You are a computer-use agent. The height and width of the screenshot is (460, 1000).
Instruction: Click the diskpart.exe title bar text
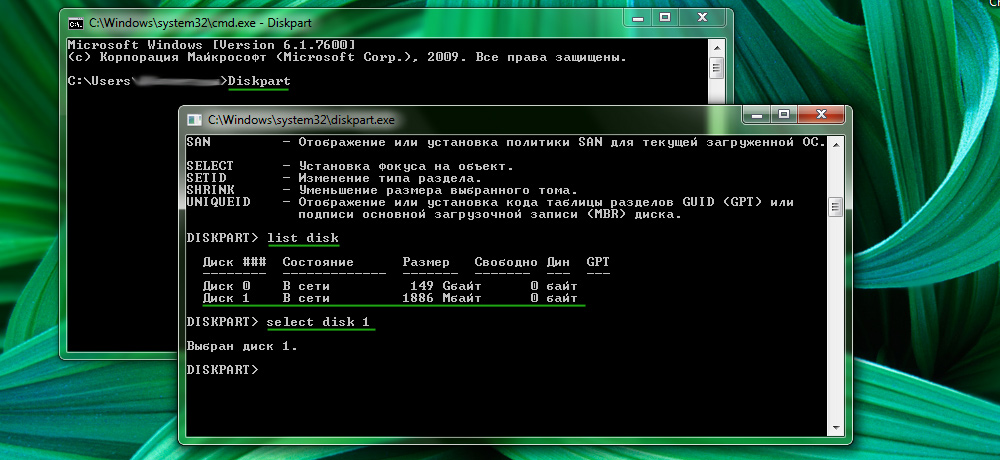pyautogui.click(x=301, y=119)
